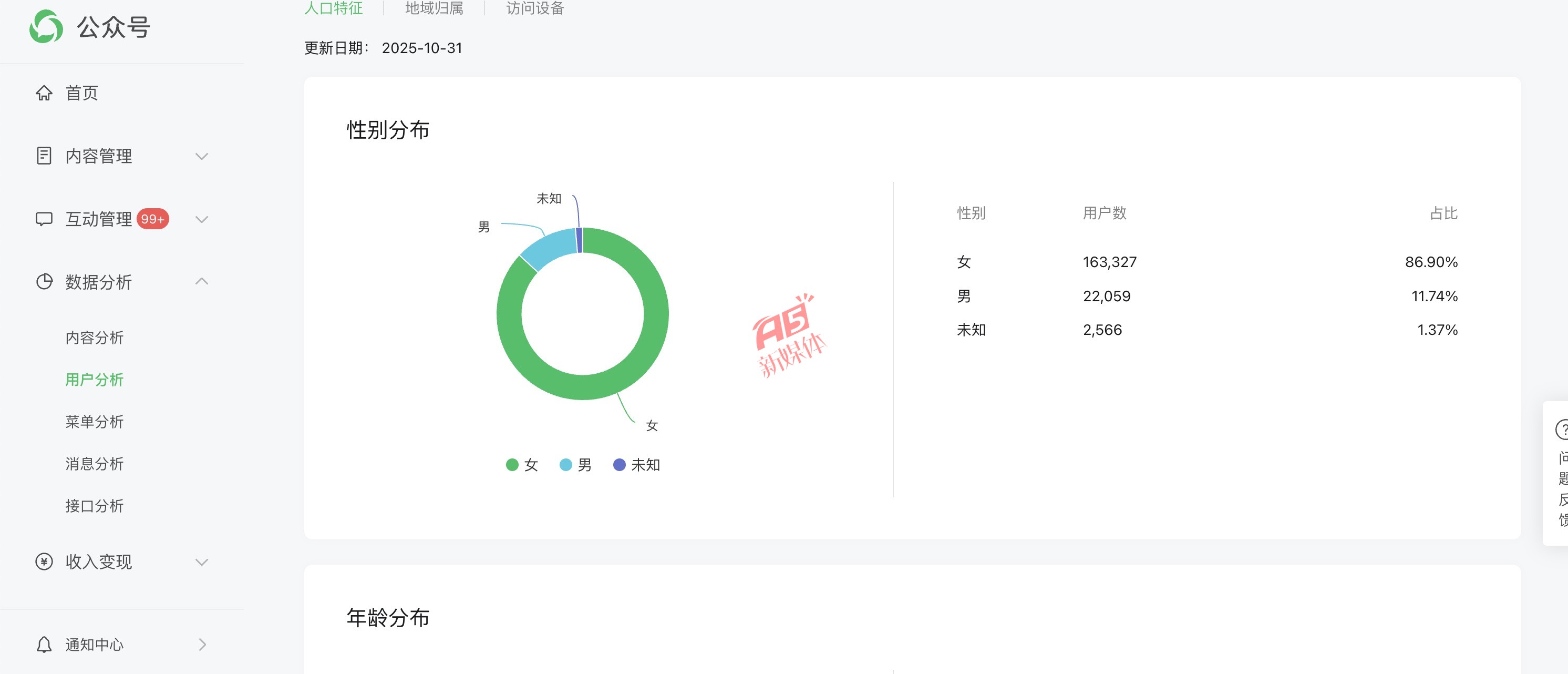The image size is (1568, 674).
Task: Click the home icon beside 首页
Action: [x=44, y=93]
